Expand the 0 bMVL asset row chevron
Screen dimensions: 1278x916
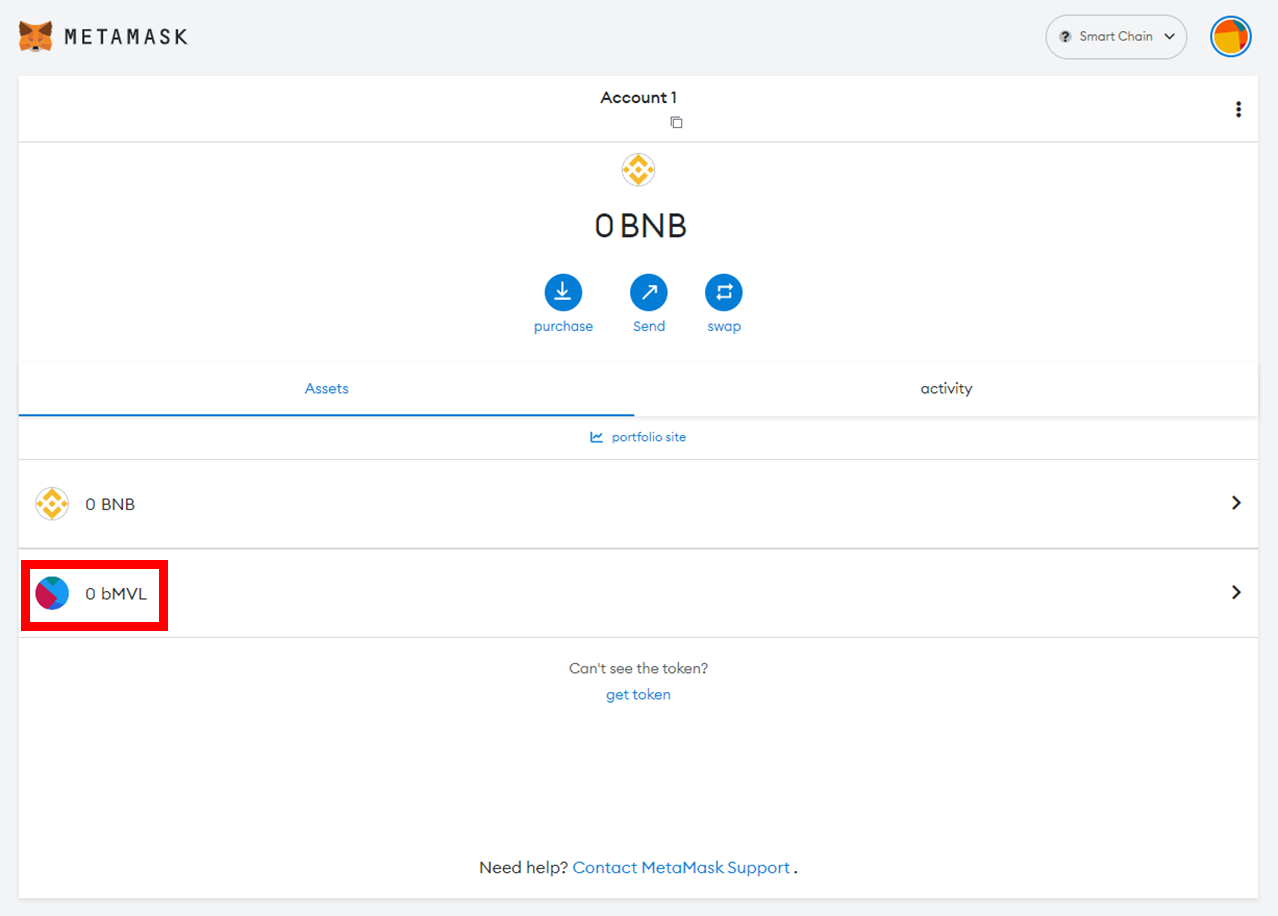(x=1236, y=592)
